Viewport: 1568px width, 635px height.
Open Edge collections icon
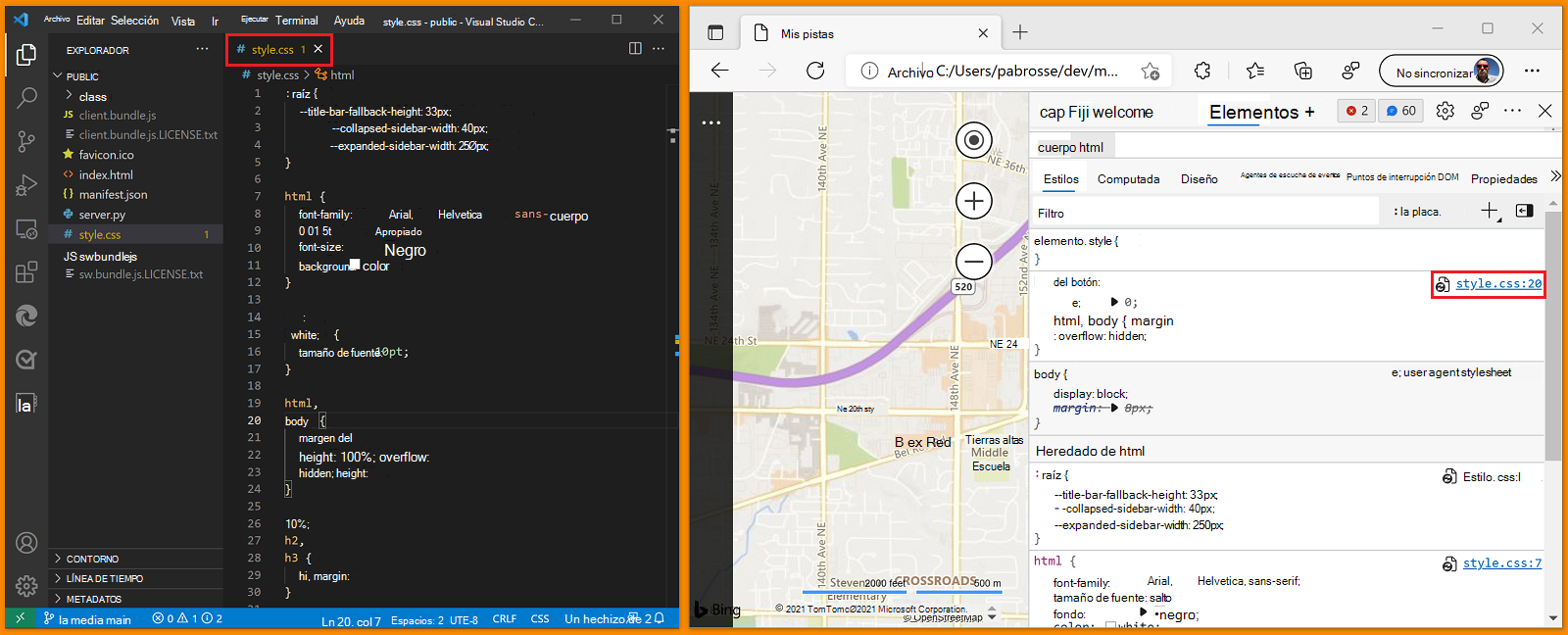[x=1303, y=71]
